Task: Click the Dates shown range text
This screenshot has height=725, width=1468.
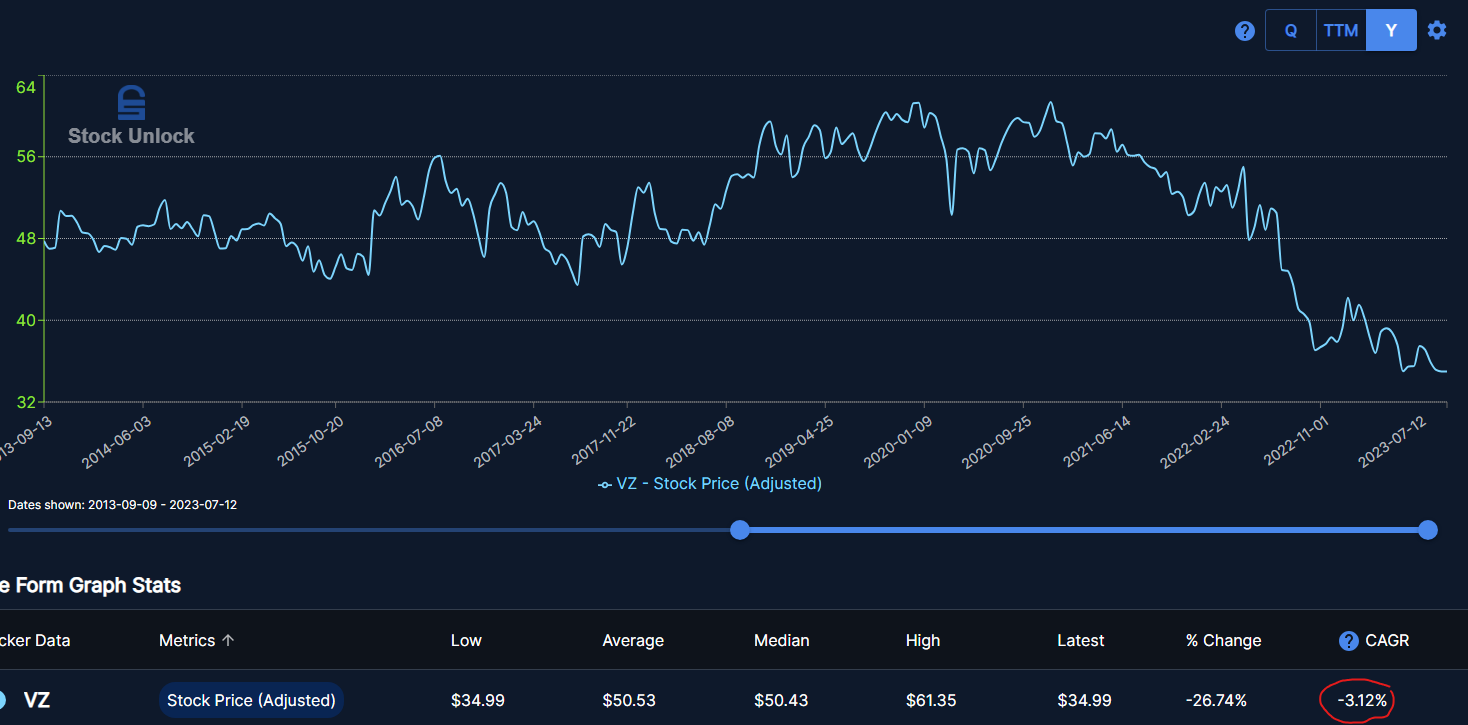Action: [x=123, y=504]
